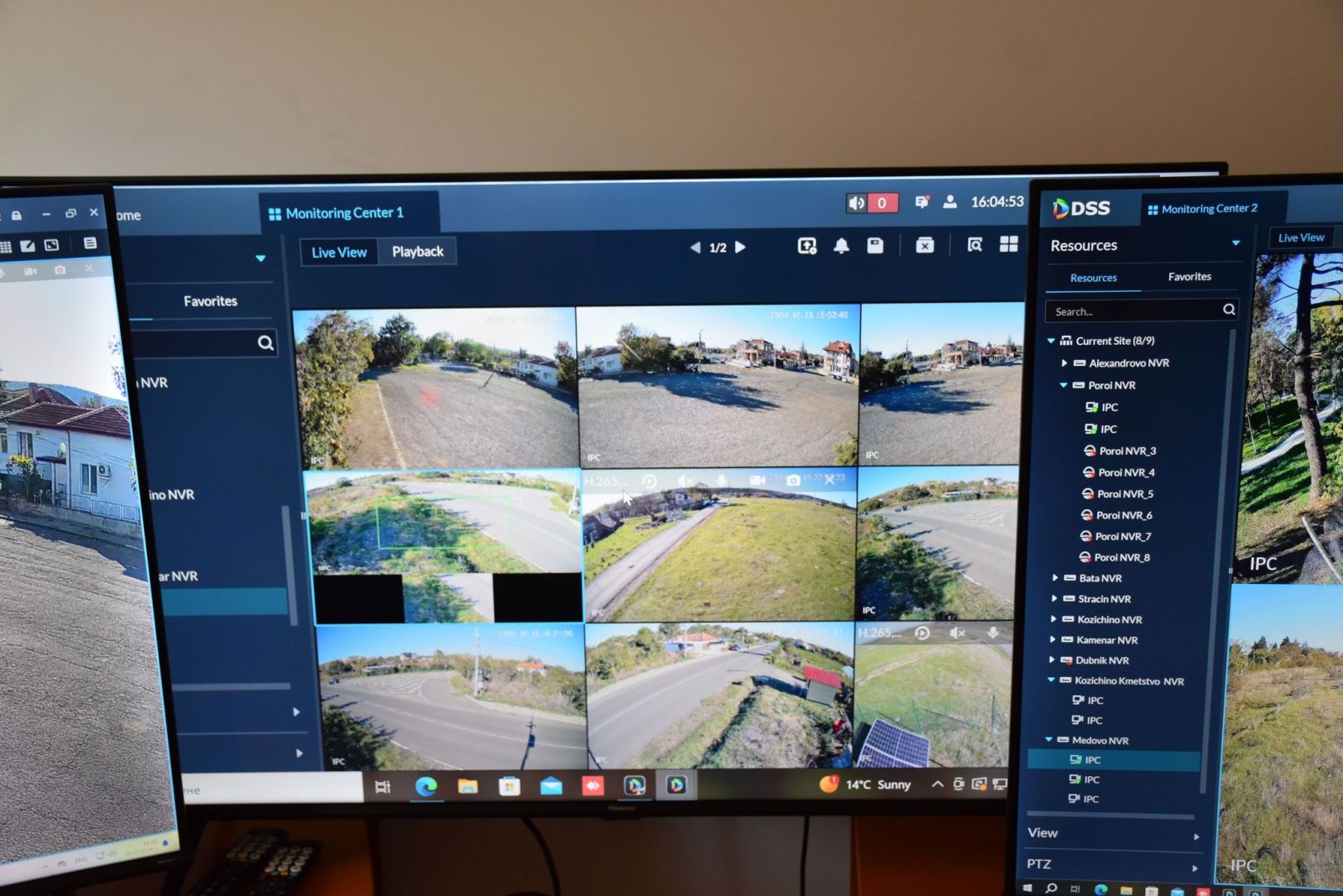Click the alarm bell icon in toolbar
The image size is (1343, 896).
coord(841,246)
